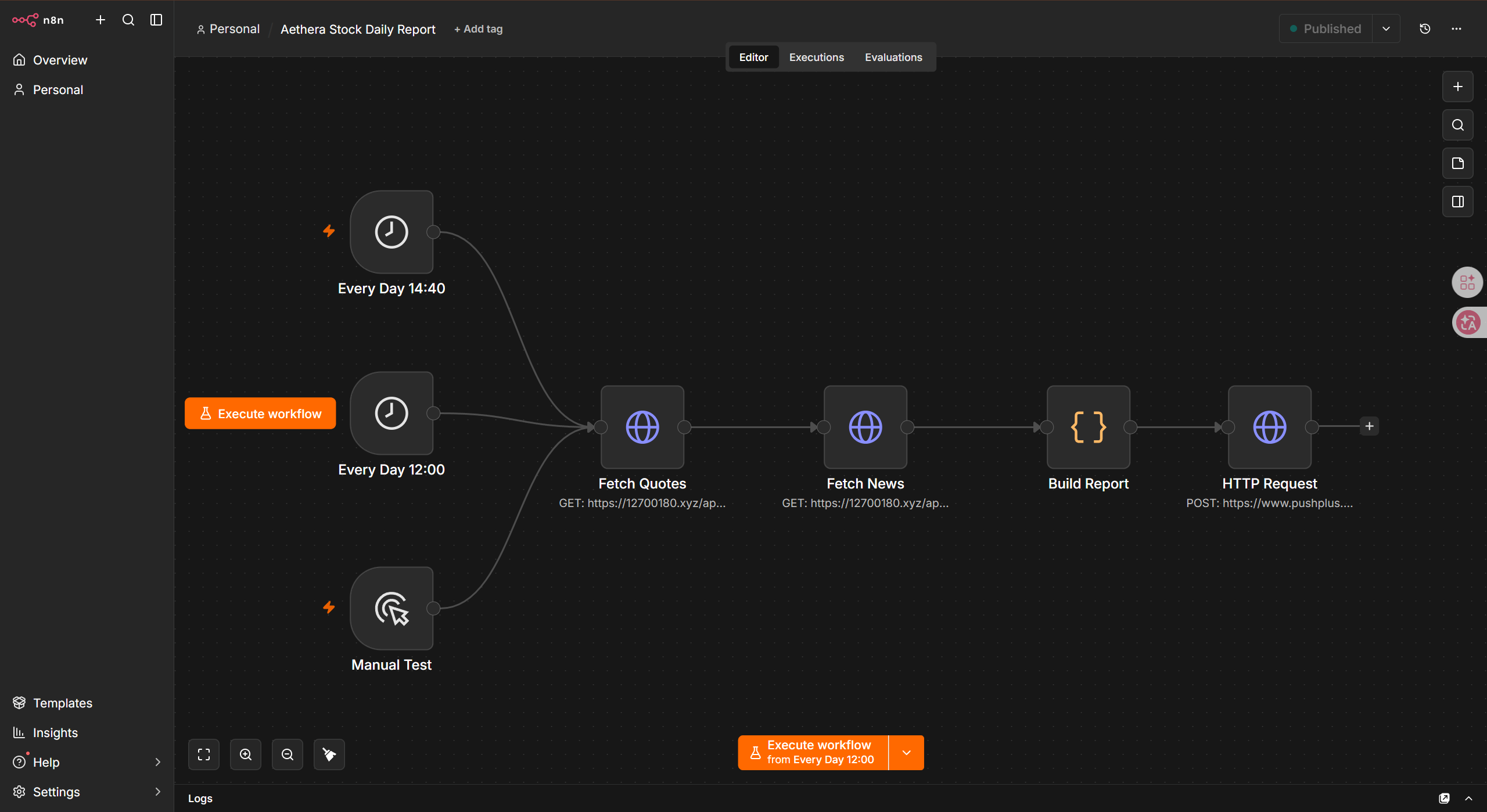This screenshot has height=812, width=1487.
Task: Open Templates in sidebar
Action: 87,703
